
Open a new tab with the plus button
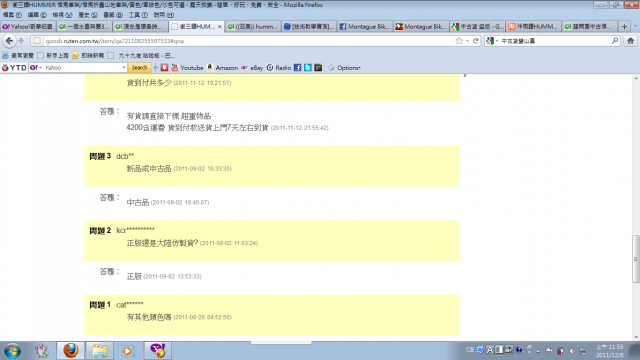[624, 27]
